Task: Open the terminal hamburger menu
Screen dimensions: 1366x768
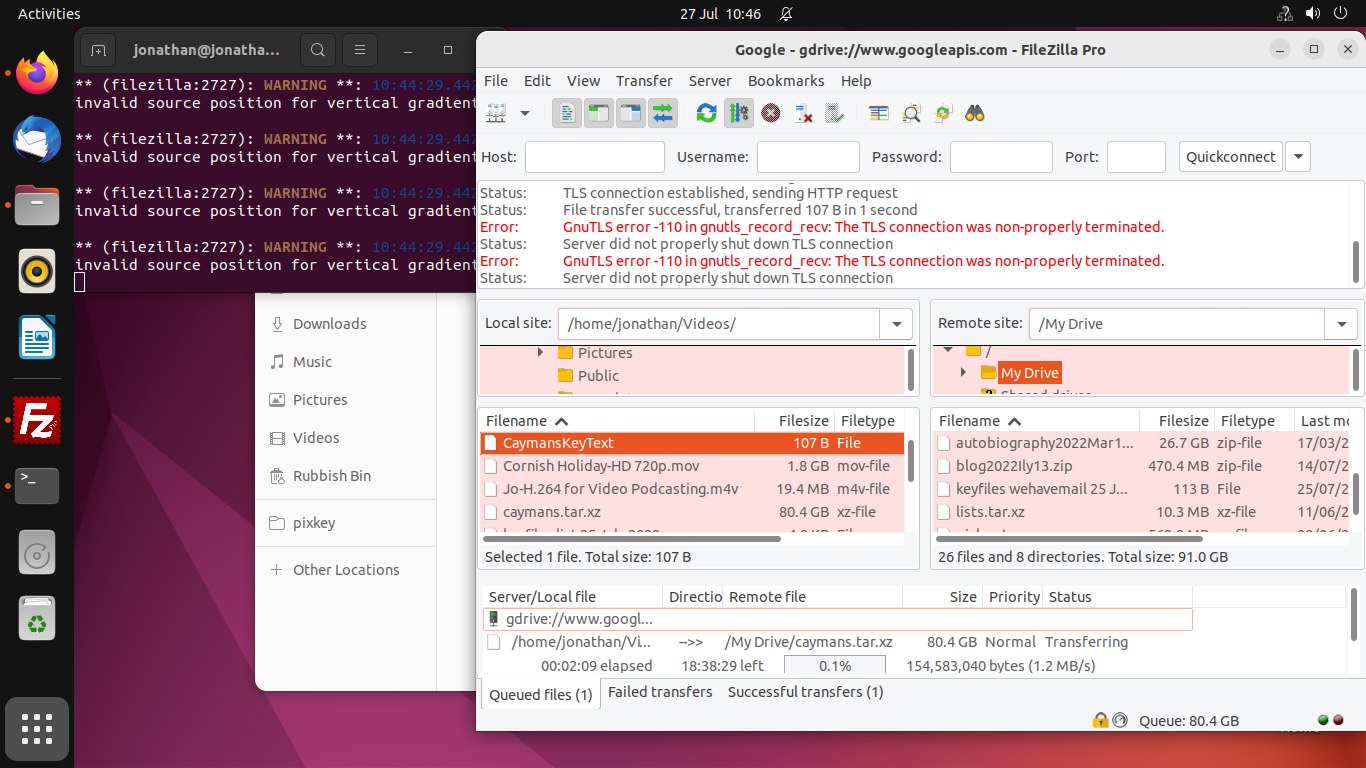Action: (360, 50)
